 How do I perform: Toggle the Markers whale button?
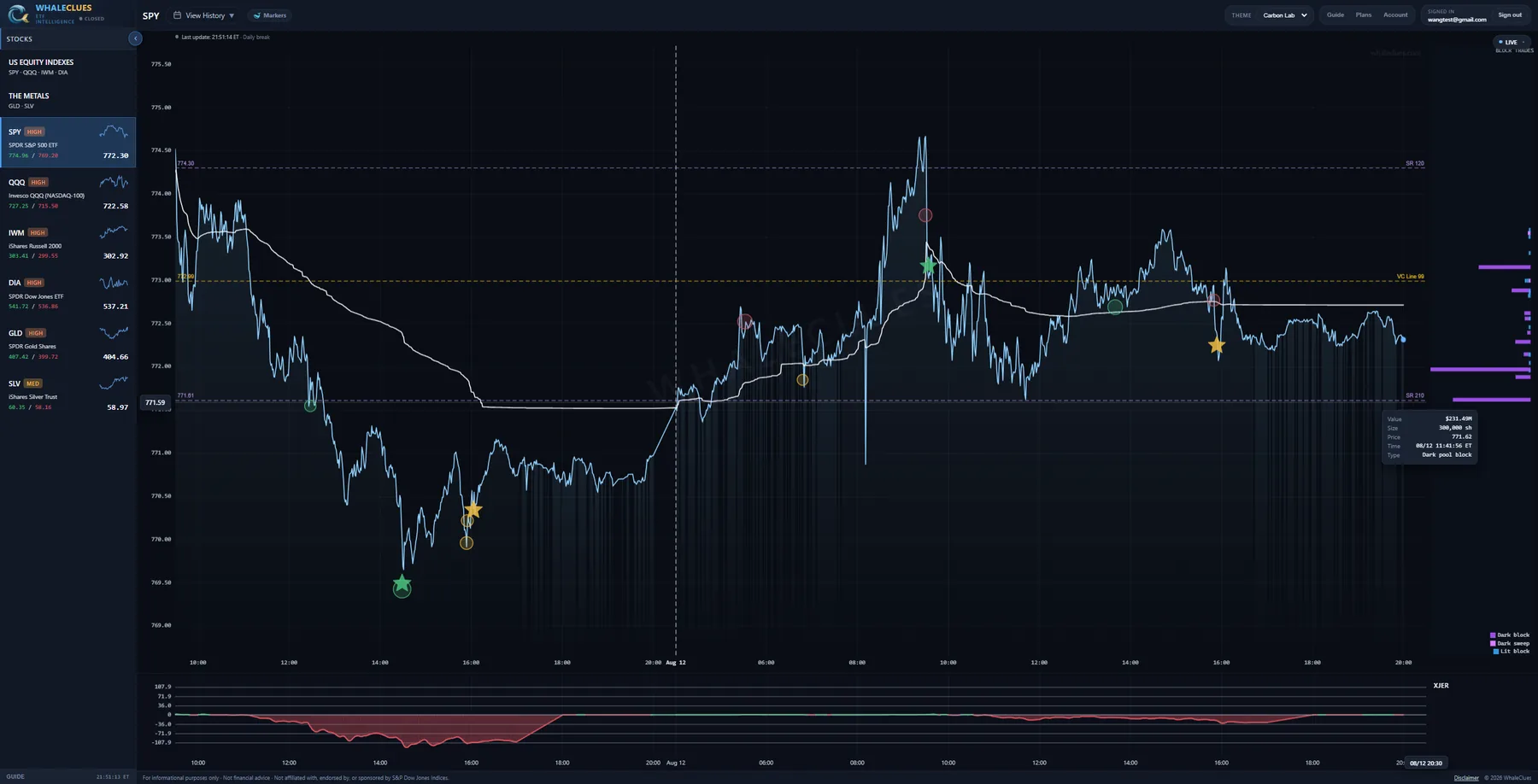tap(270, 15)
